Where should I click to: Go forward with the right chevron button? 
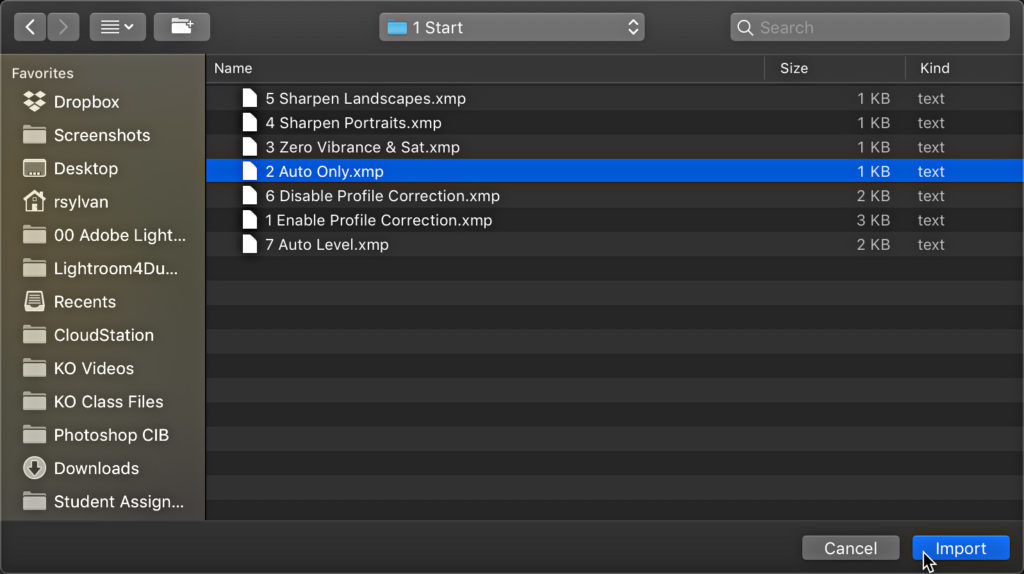(x=63, y=27)
